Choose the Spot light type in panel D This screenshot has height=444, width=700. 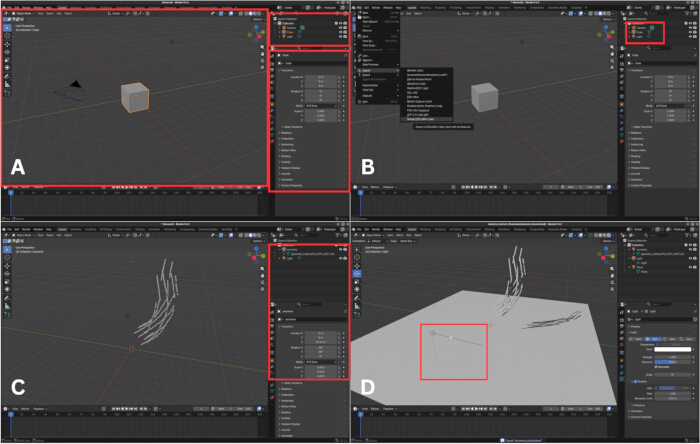click(x=671, y=339)
